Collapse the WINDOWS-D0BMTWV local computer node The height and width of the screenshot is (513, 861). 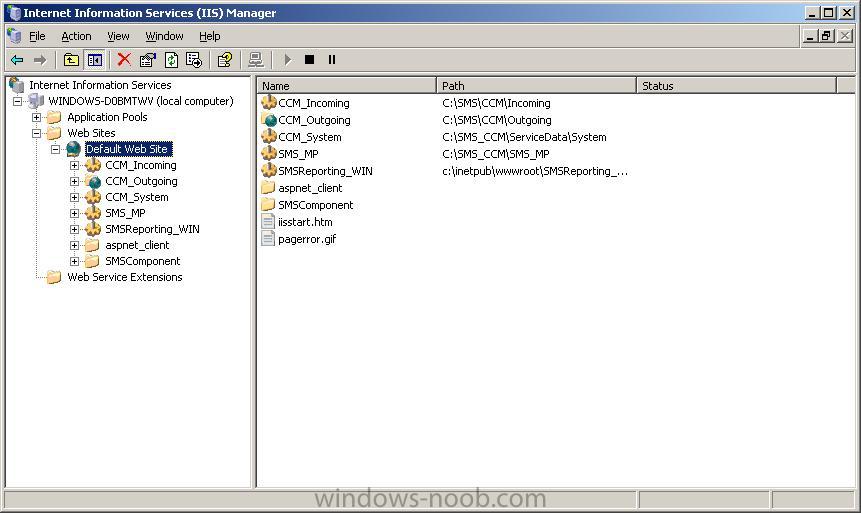(18, 102)
